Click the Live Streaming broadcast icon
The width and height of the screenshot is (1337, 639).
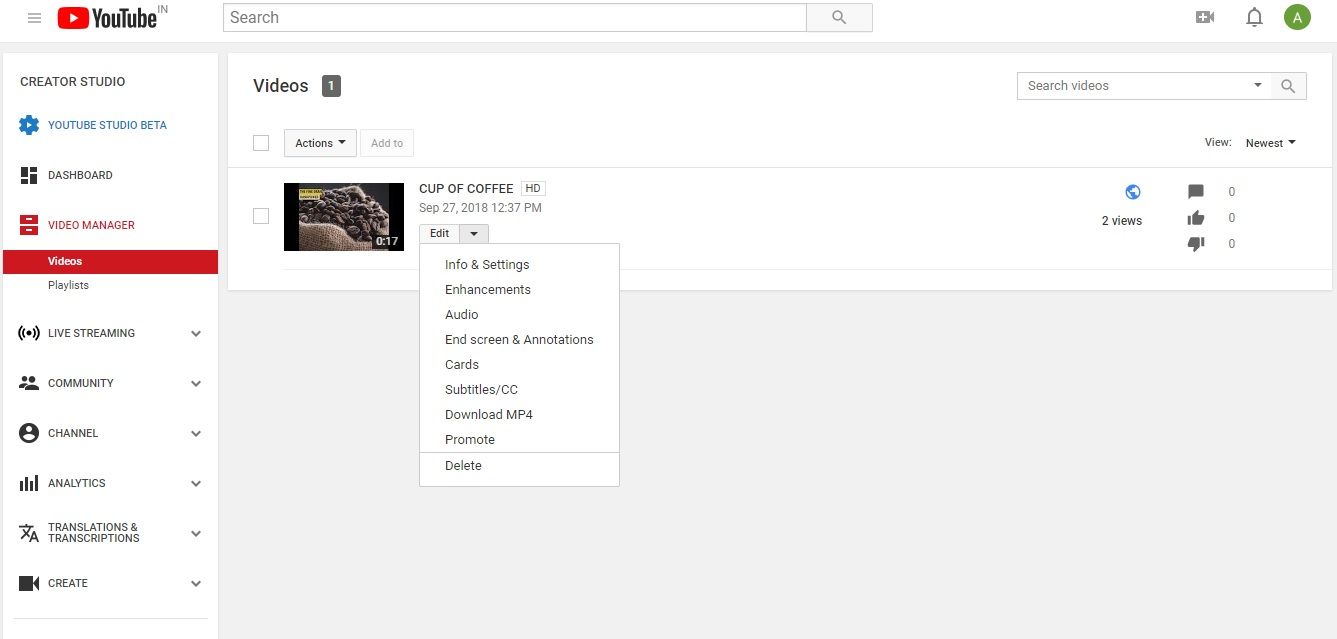point(29,333)
